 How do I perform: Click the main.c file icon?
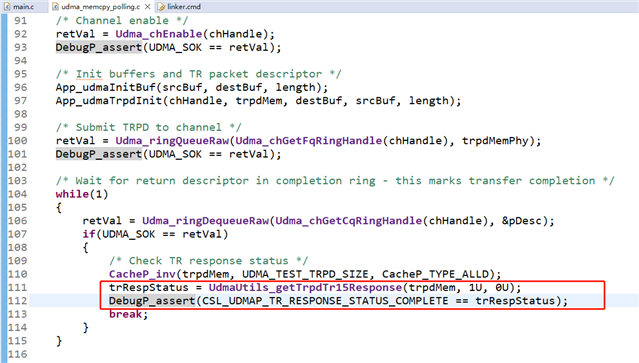pyautogui.click(x=7, y=7)
